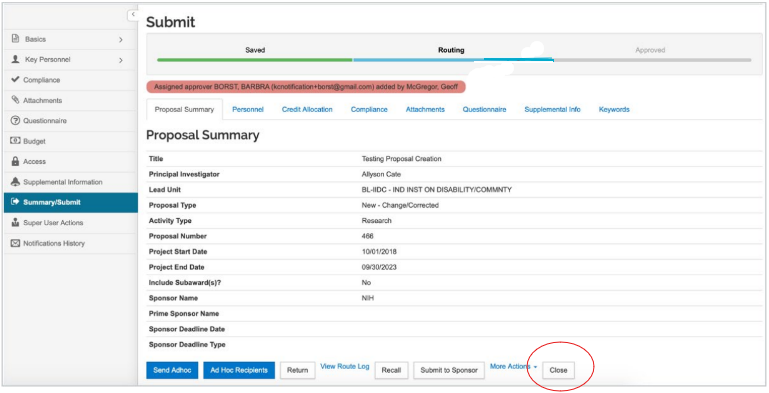Click the Routing step in progress bar
This screenshot has width=769, height=393.
(x=451, y=50)
